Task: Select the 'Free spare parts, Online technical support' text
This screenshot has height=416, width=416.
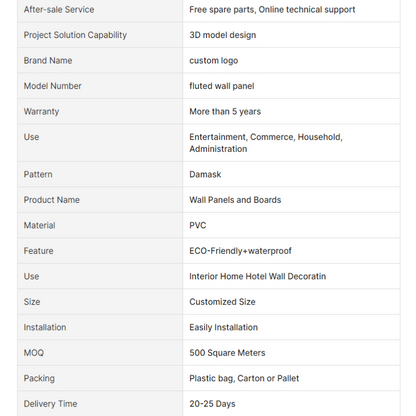Action: pos(272,10)
